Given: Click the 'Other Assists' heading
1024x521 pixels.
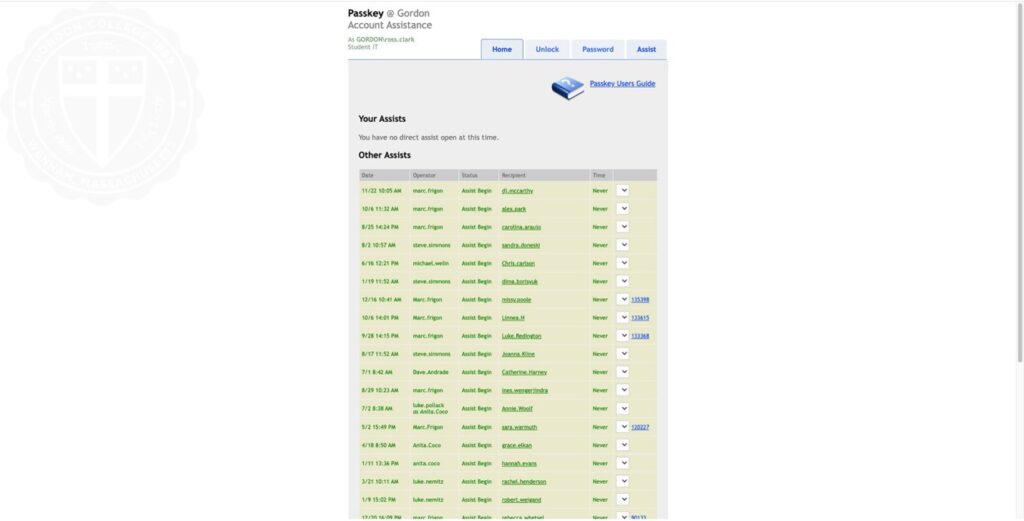Looking at the screenshot, I should click(x=385, y=155).
